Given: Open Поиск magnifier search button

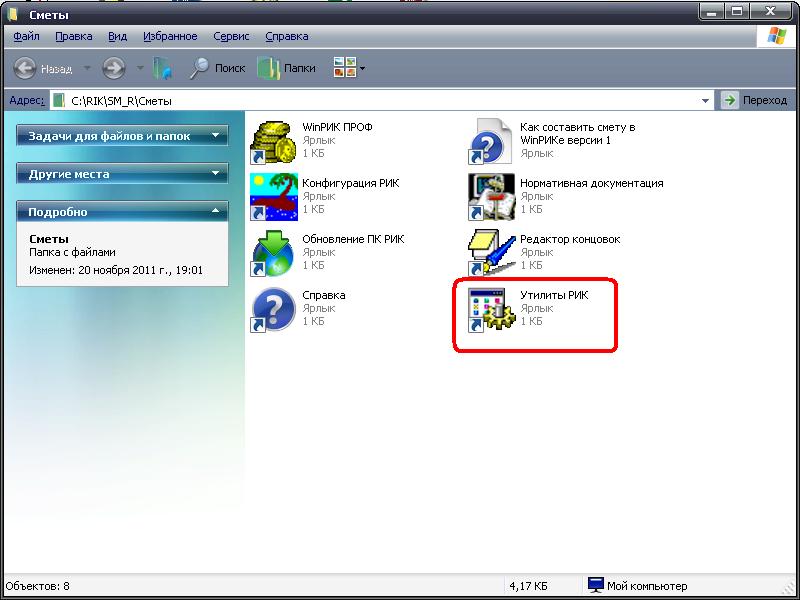Looking at the screenshot, I should tap(217, 68).
